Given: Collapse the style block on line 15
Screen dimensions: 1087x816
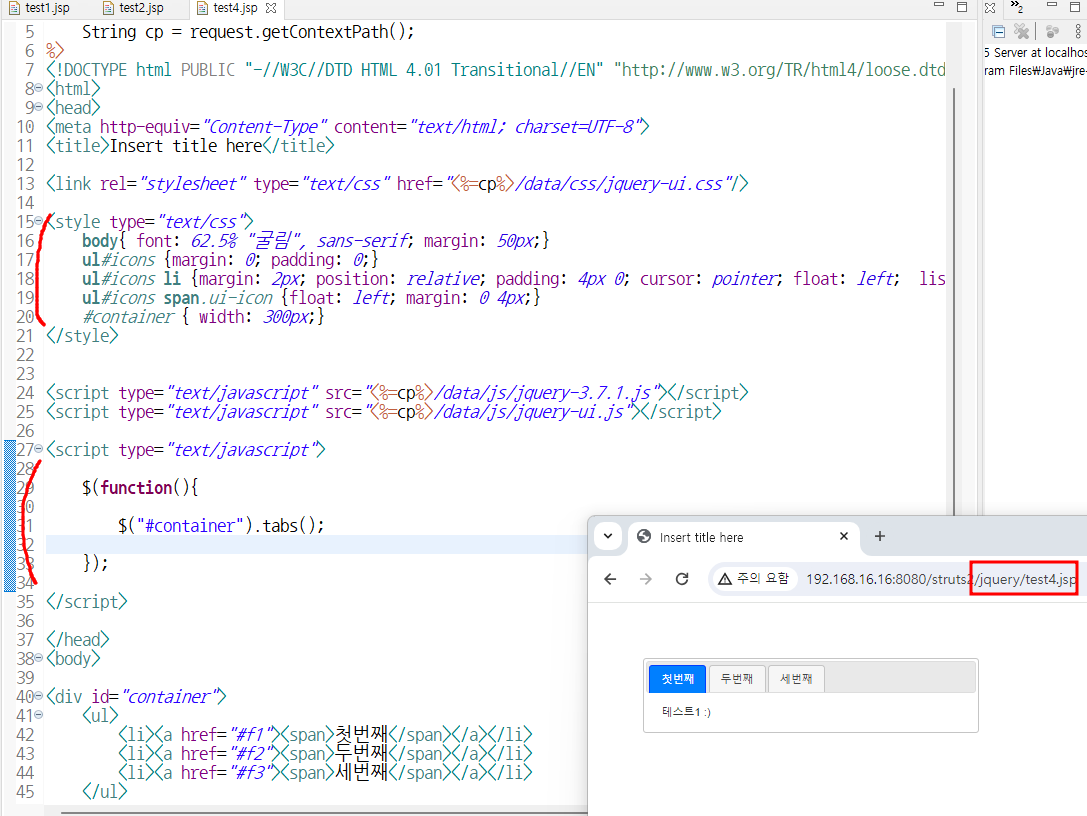Looking at the screenshot, I should tap(39, 221).
